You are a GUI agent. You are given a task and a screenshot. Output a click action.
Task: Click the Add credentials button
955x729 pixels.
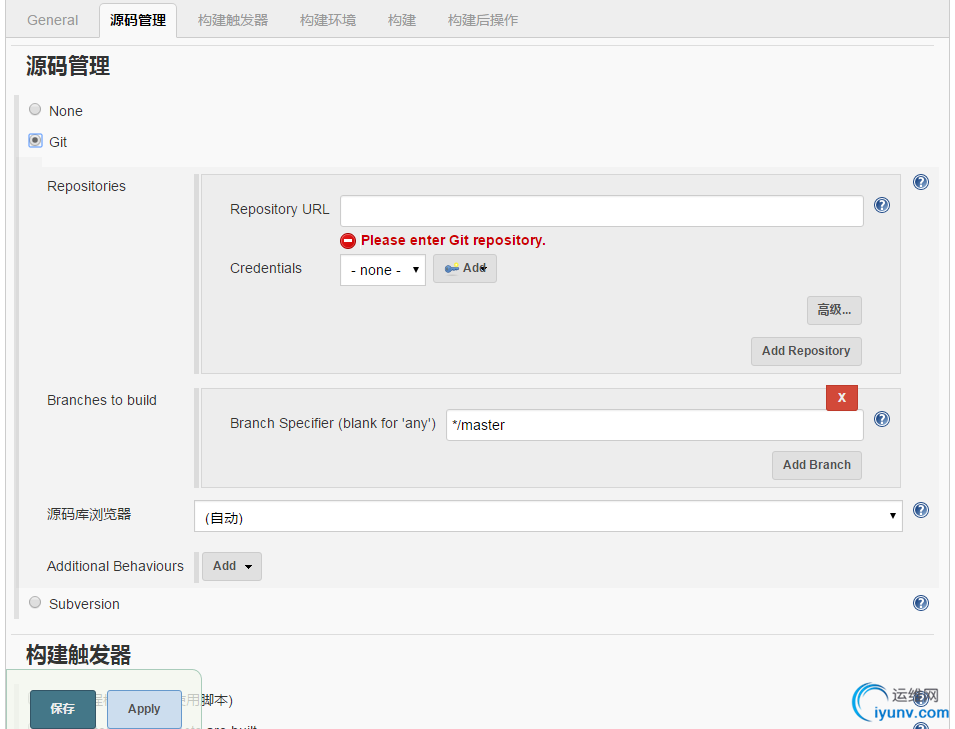(465, 269)
